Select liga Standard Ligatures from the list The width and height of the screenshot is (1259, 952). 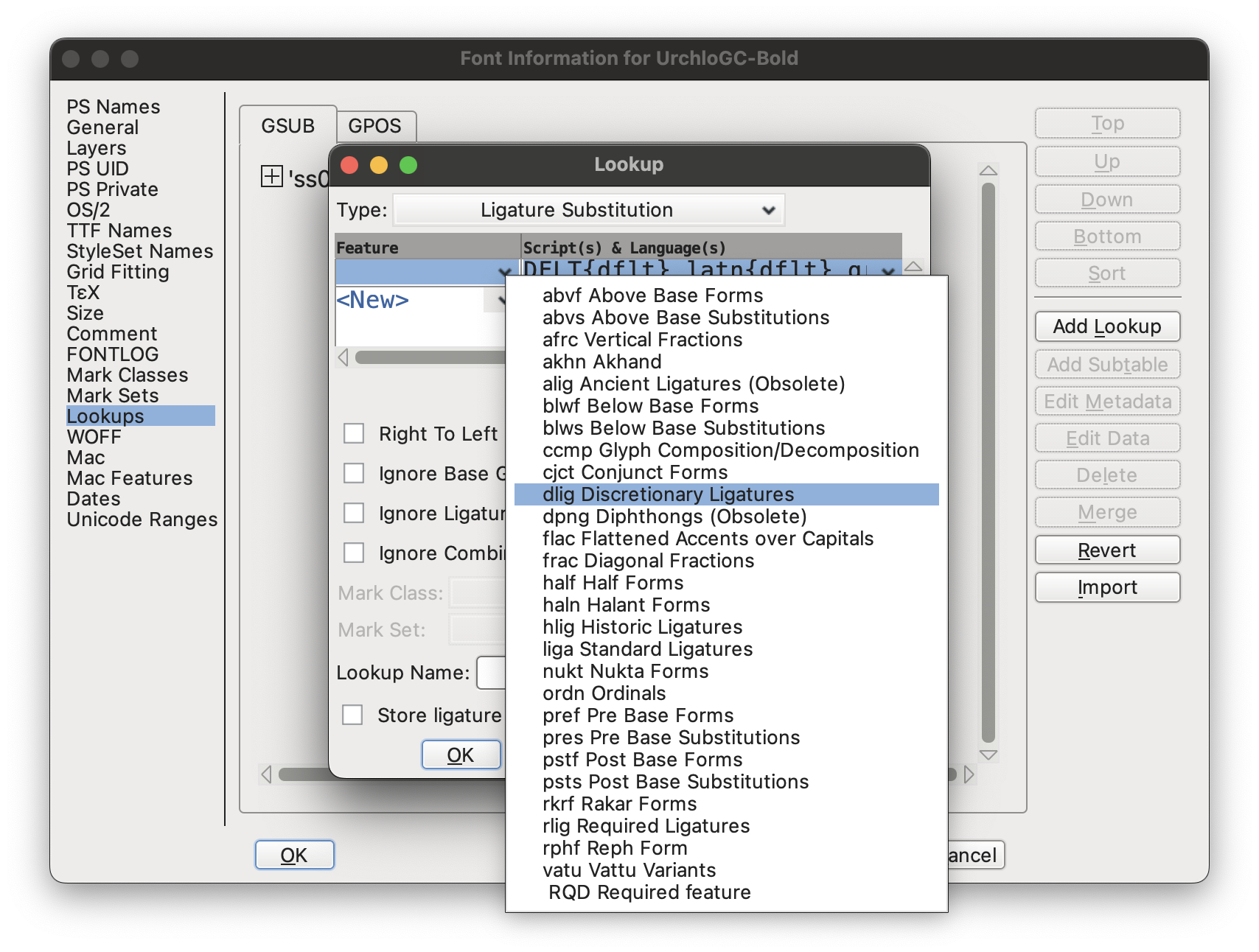[647, 649]
